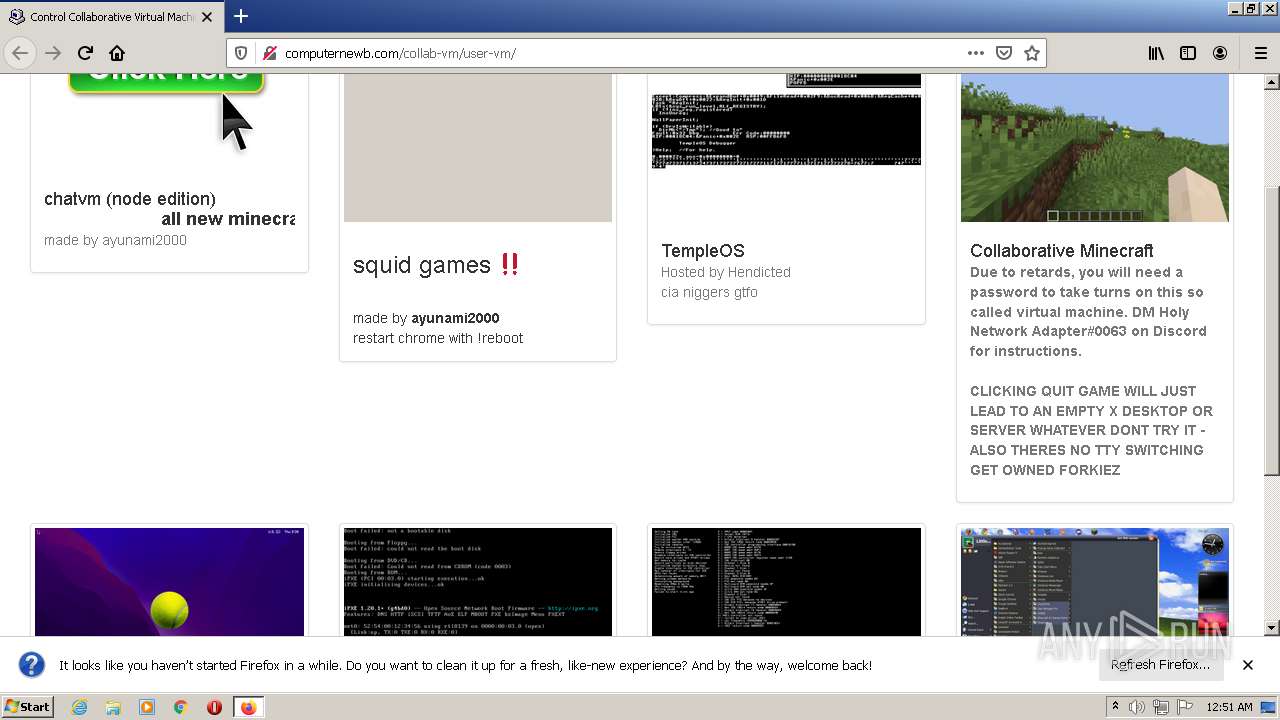Click the TempleOS terminal thumbnail
This screenshot has height=720, width=1280.
[786, 120]
